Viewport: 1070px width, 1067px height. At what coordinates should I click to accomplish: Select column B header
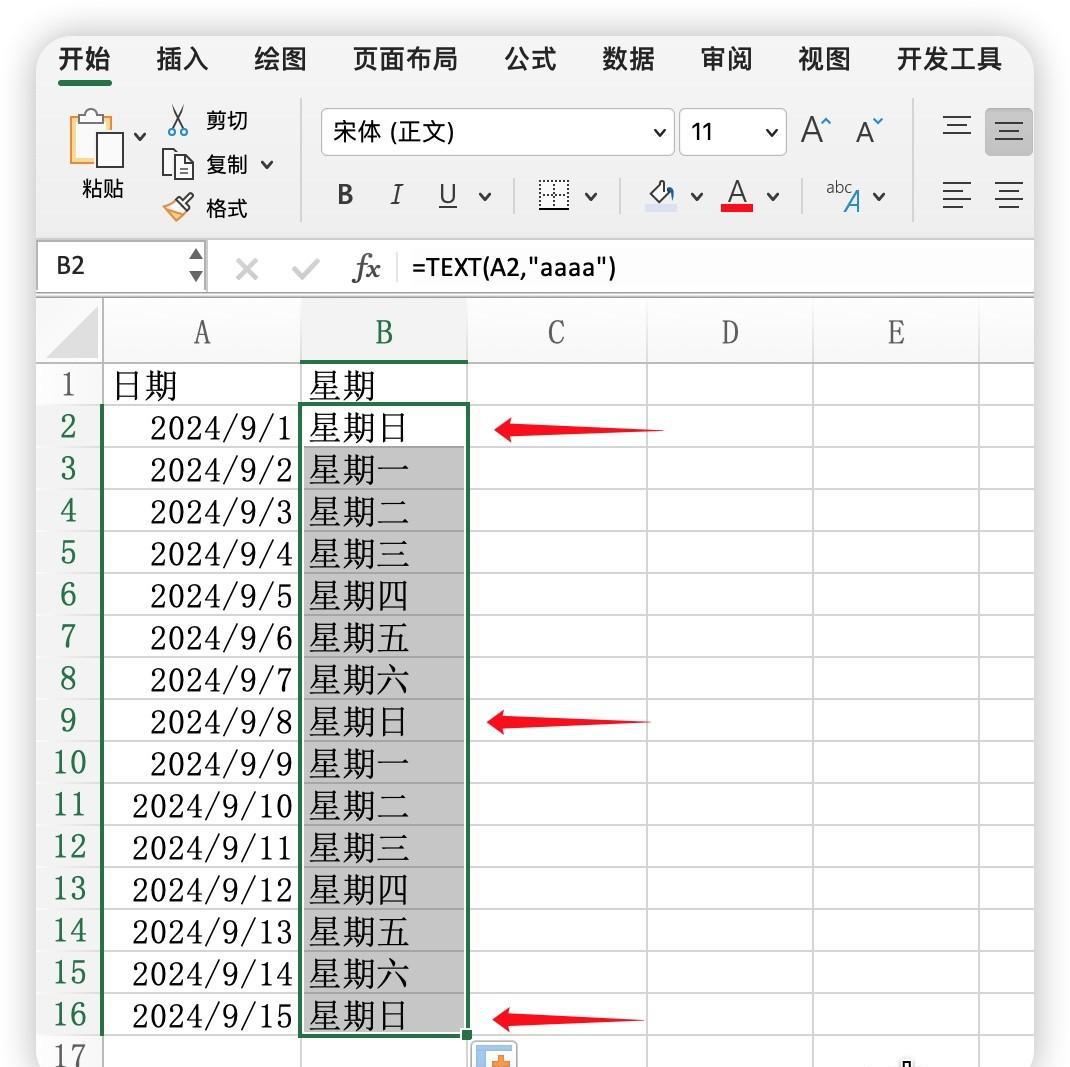(384, 332)
